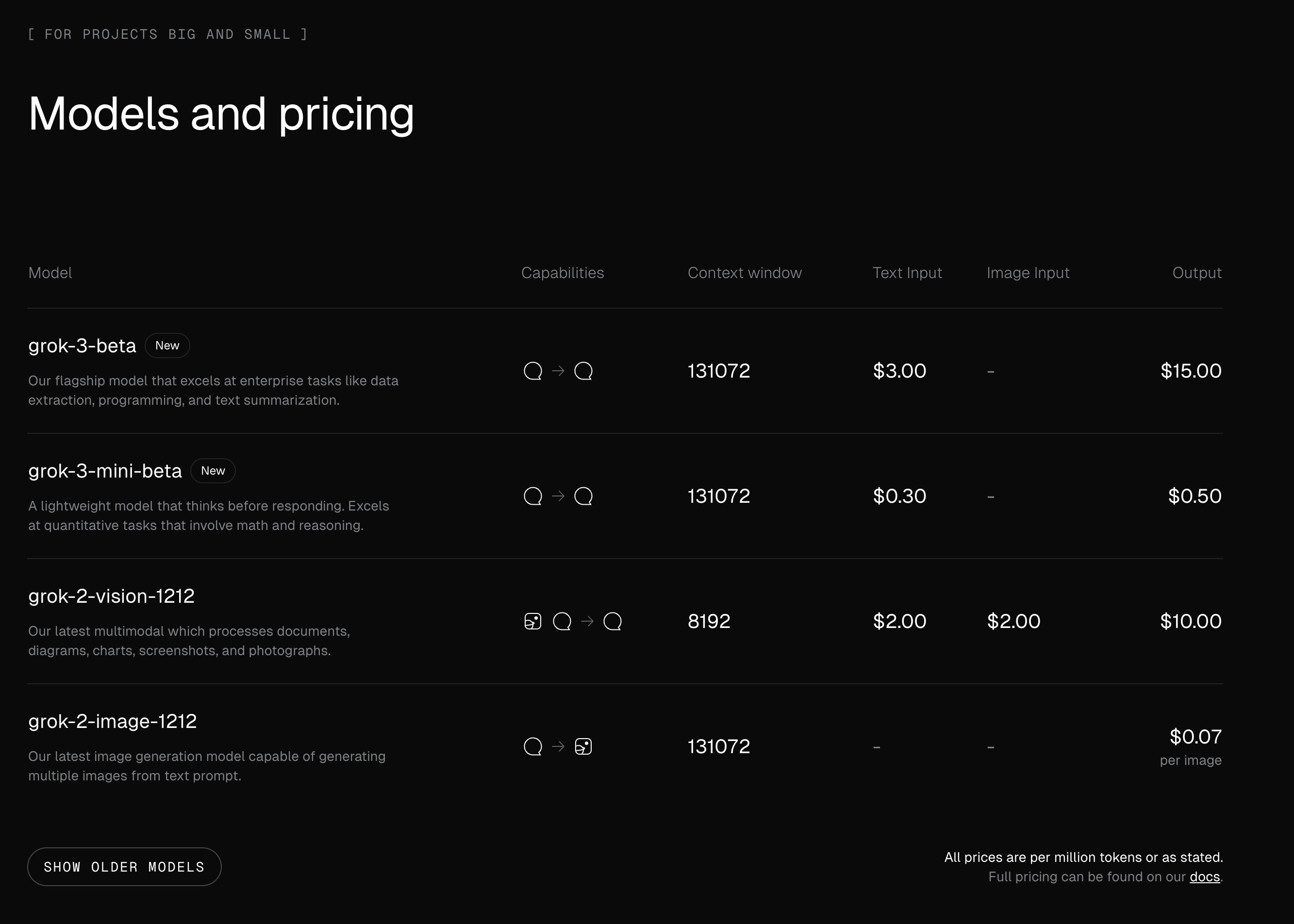Click the New badge beside grok-3-mini-beta
This screenshot has height=924, width=1294.
click(x=213, y=471)
